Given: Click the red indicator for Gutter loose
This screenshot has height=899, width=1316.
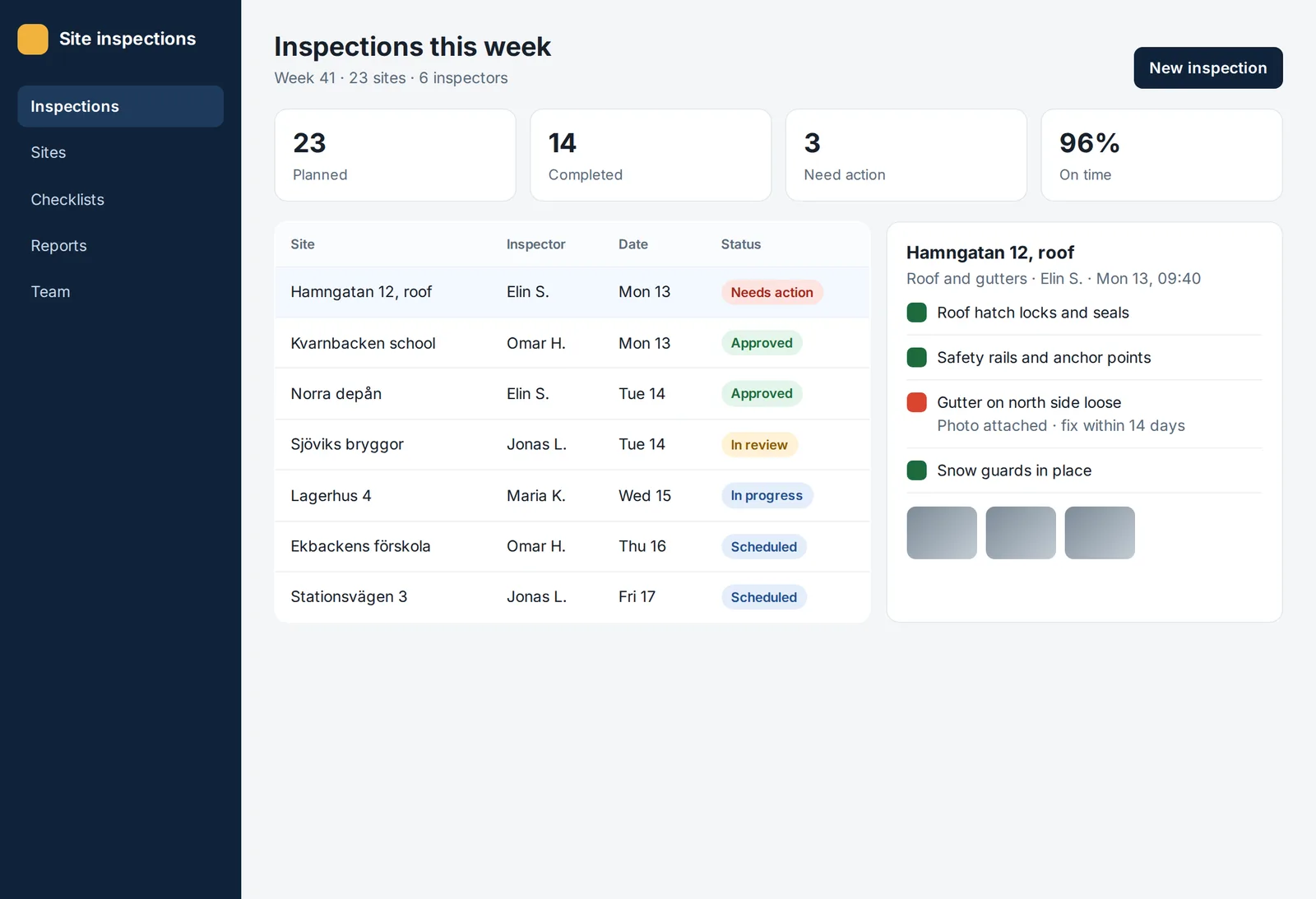Looking at the screenshot, I should pyautogui.click(x=916, y=402).
